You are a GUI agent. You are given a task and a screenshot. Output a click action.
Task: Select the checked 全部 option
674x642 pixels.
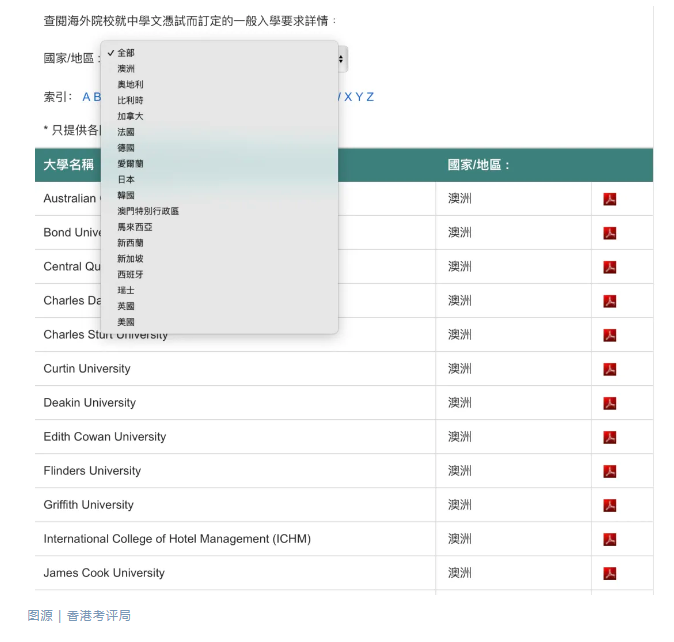(x=126, y=53)
